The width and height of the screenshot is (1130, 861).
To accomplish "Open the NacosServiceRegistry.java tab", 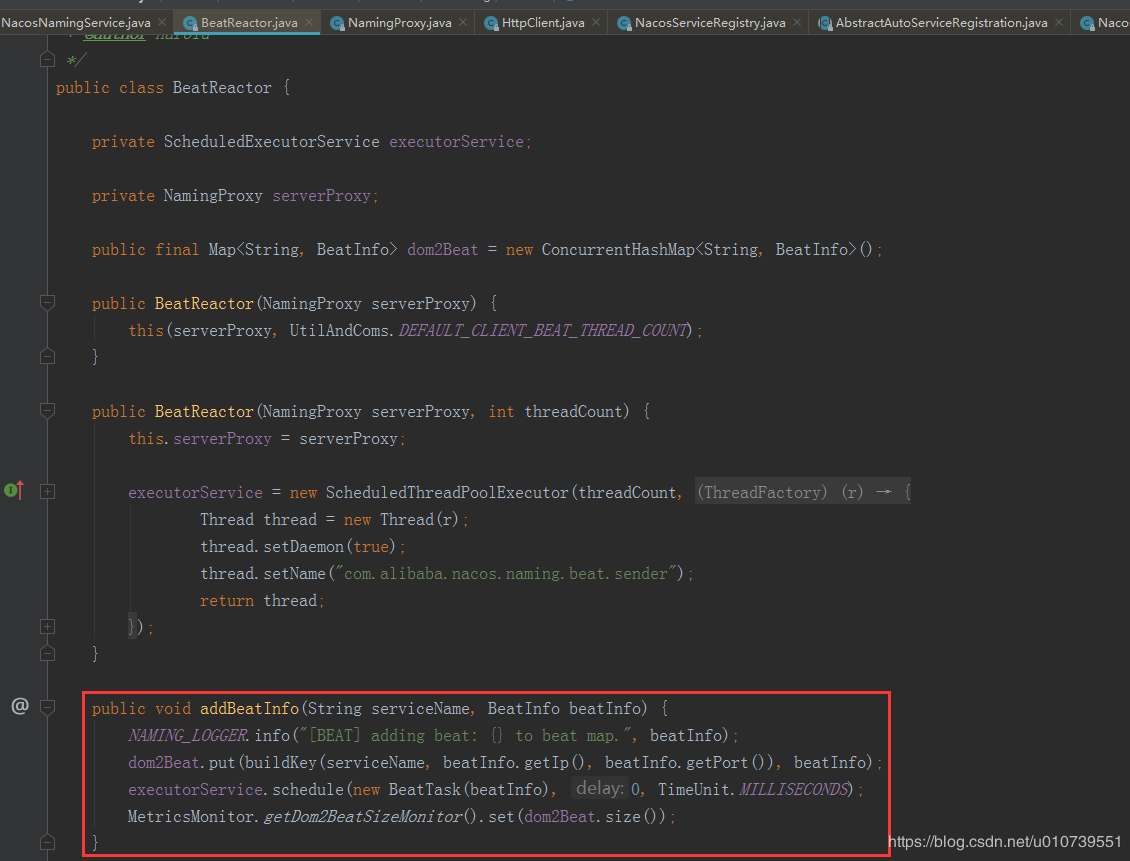I will (710, 22).
